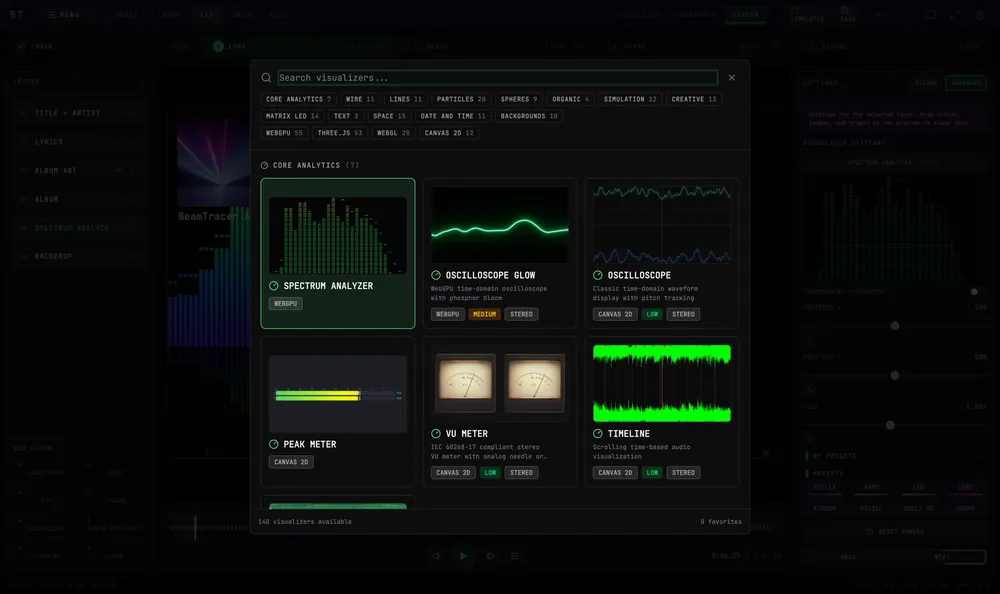Screen dimensions: 1000x594
Task: Open the hamburger Menu in the top bar
Action: click(x=64, y=15)
